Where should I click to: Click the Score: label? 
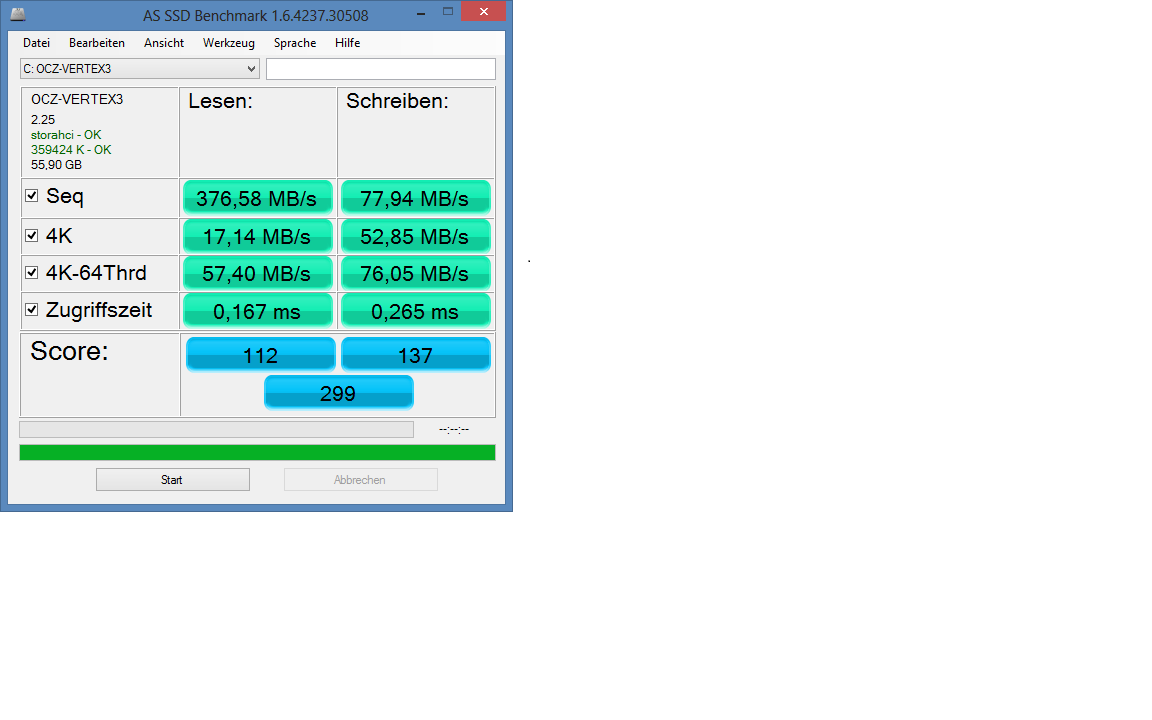[x=69, y=351]
